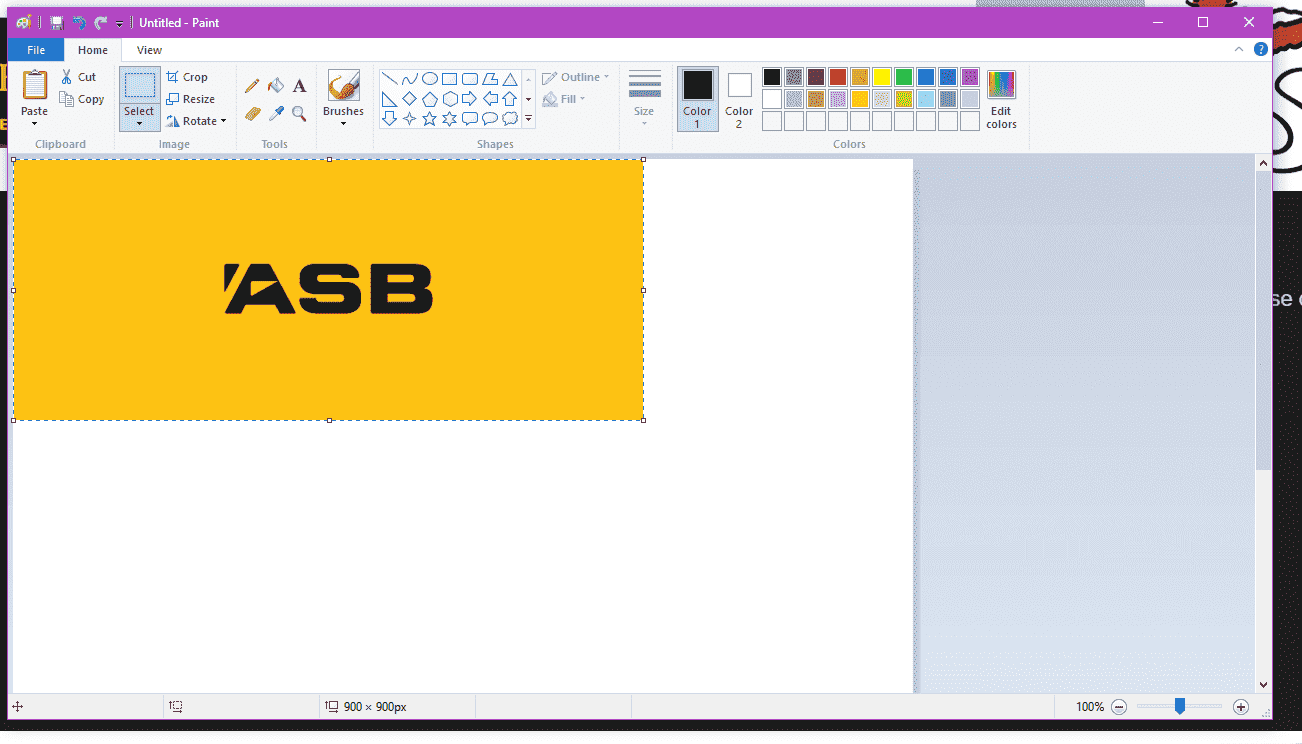Pick the Pentagon shape
Screen dimensions: 1302x744
[x=430, y=99]
